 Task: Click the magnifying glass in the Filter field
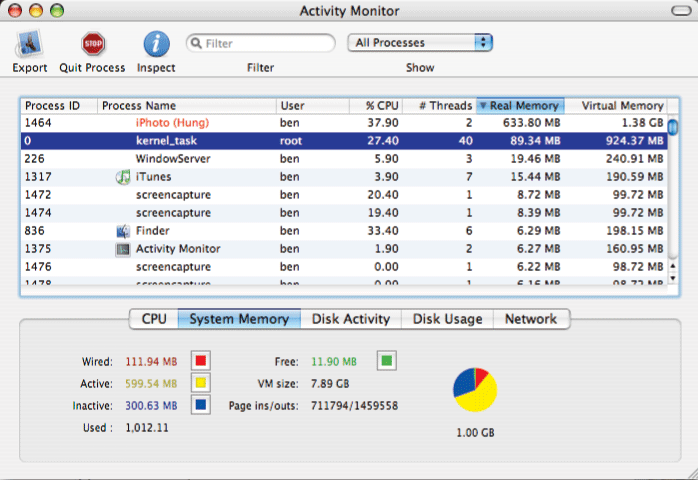coord(196,43)
